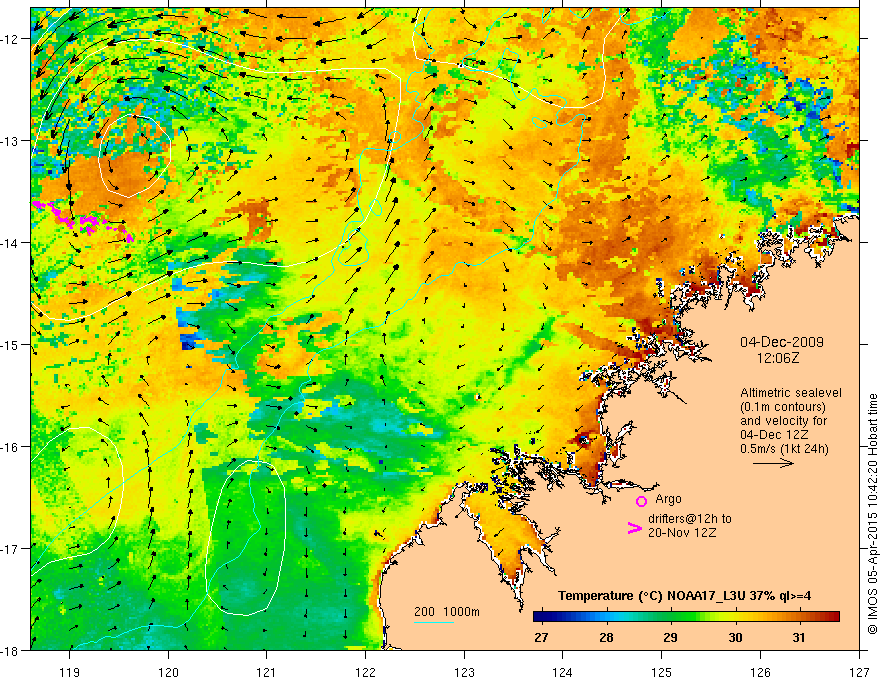Click the '27' colorbar tick label
The height and width of the screenshot is (680, 880).
[541, 638]
